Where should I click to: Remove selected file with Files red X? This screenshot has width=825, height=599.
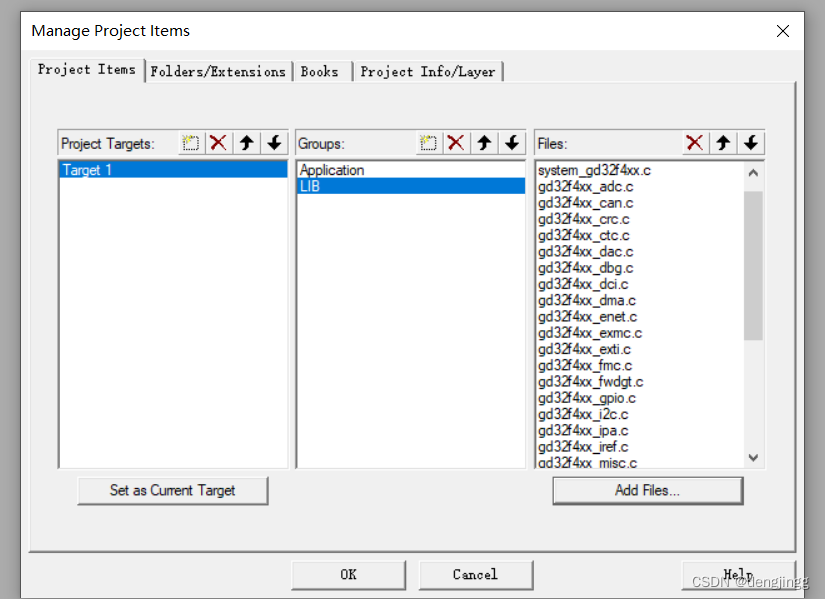tap(695, 143)
